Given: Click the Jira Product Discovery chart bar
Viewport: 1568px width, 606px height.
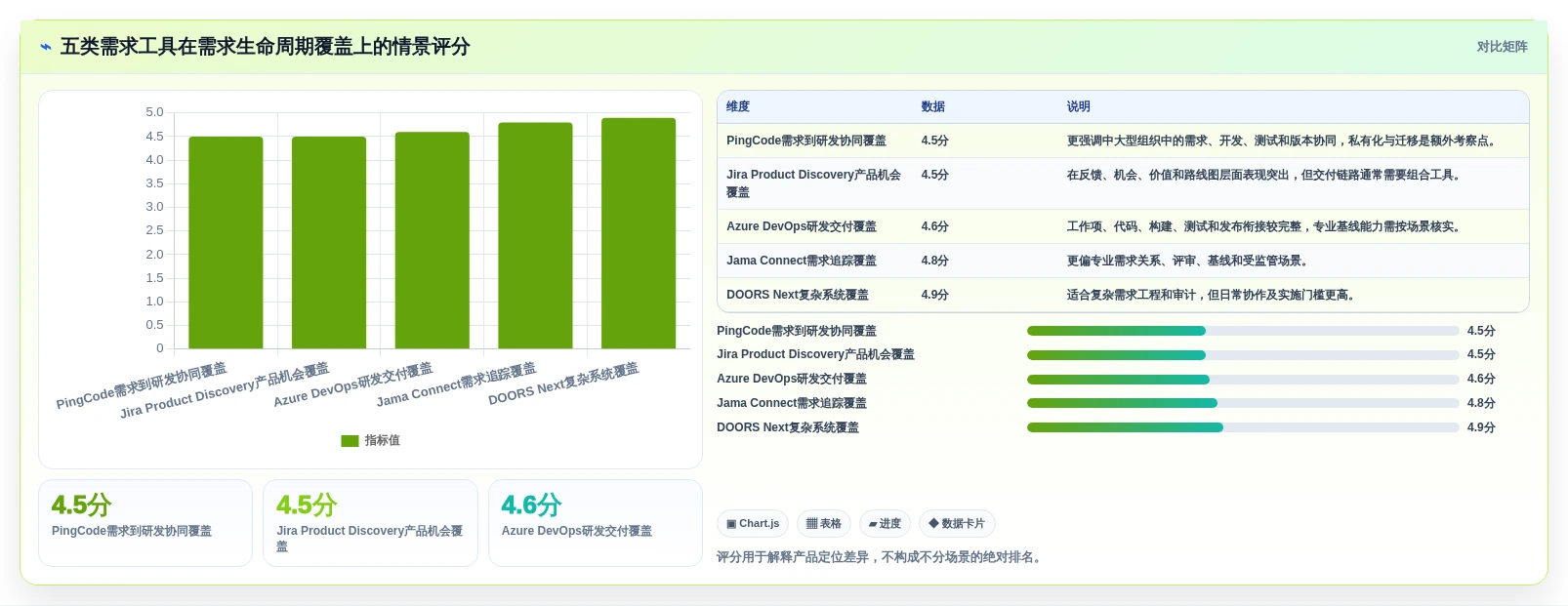Looking at the screenshot, I should coord(329,243).
